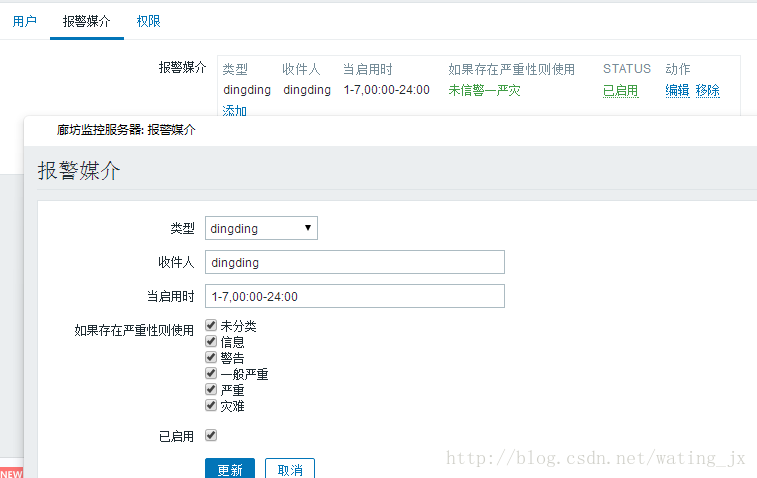Click the 取消 button

tap(290, 469)
